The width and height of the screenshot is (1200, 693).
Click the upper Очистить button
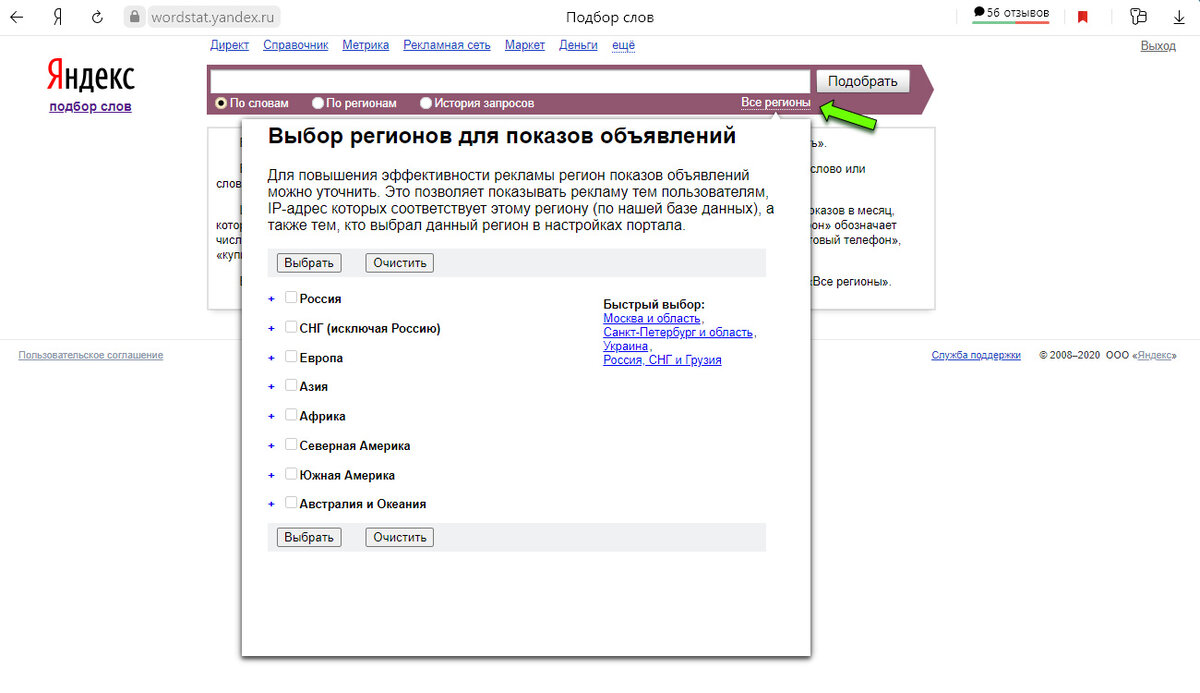click(x=400, y=263)
